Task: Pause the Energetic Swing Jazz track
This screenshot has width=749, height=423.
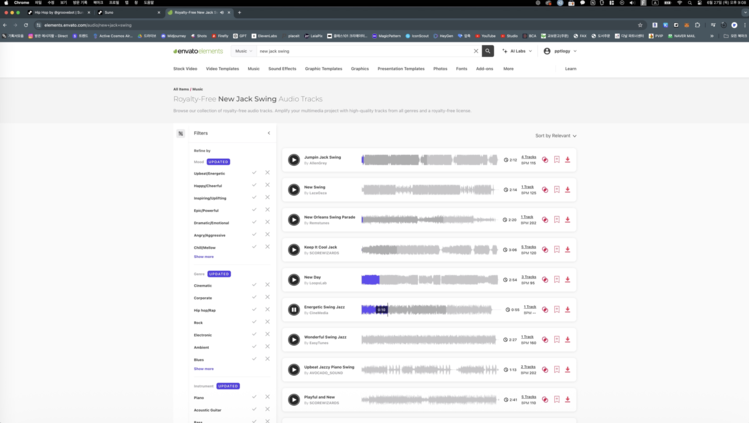Action: [294, 310]
